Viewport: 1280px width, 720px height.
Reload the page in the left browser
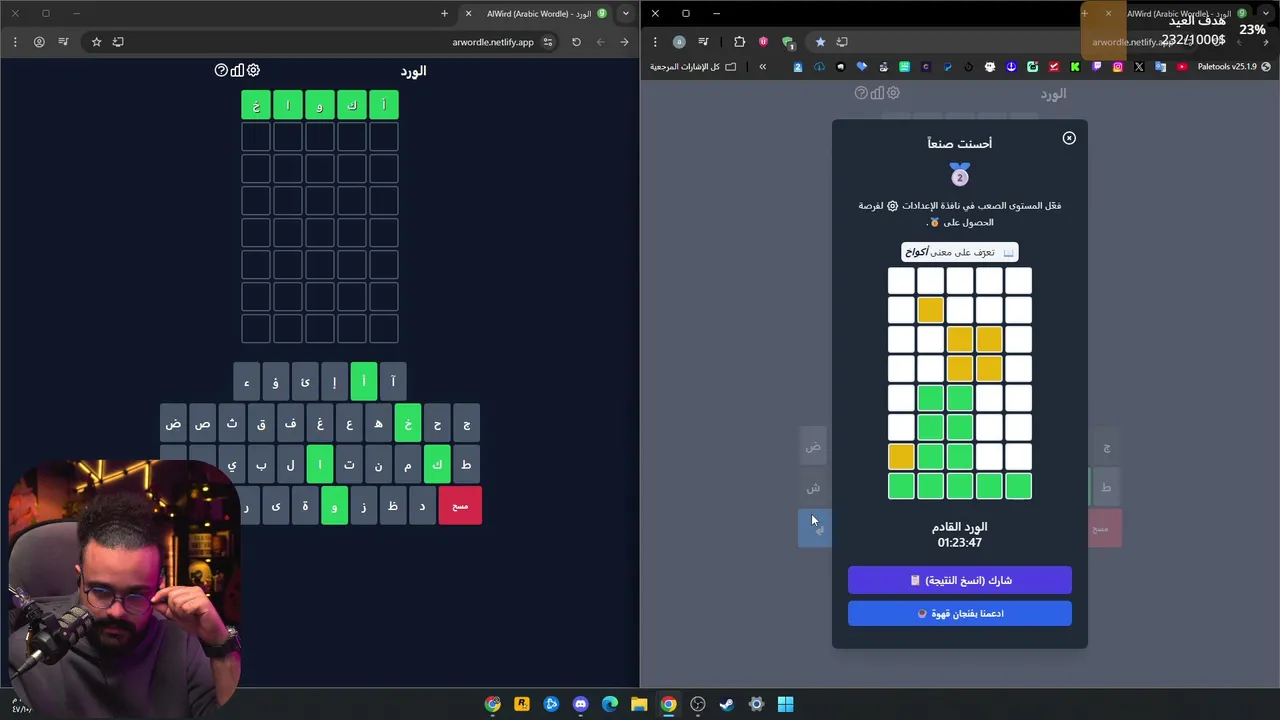(576, 42)
